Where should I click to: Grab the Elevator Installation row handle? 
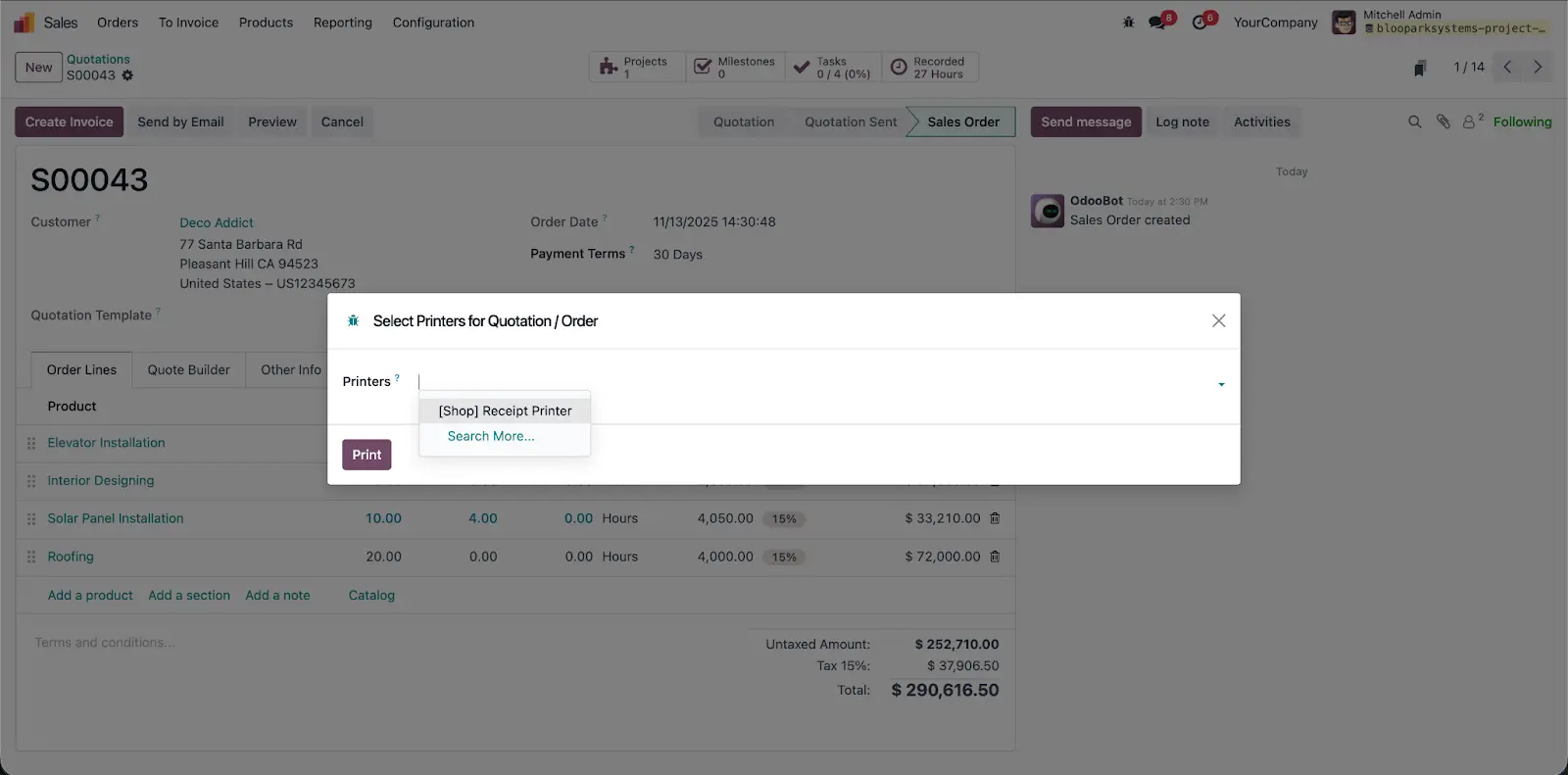tap(31, 443)
